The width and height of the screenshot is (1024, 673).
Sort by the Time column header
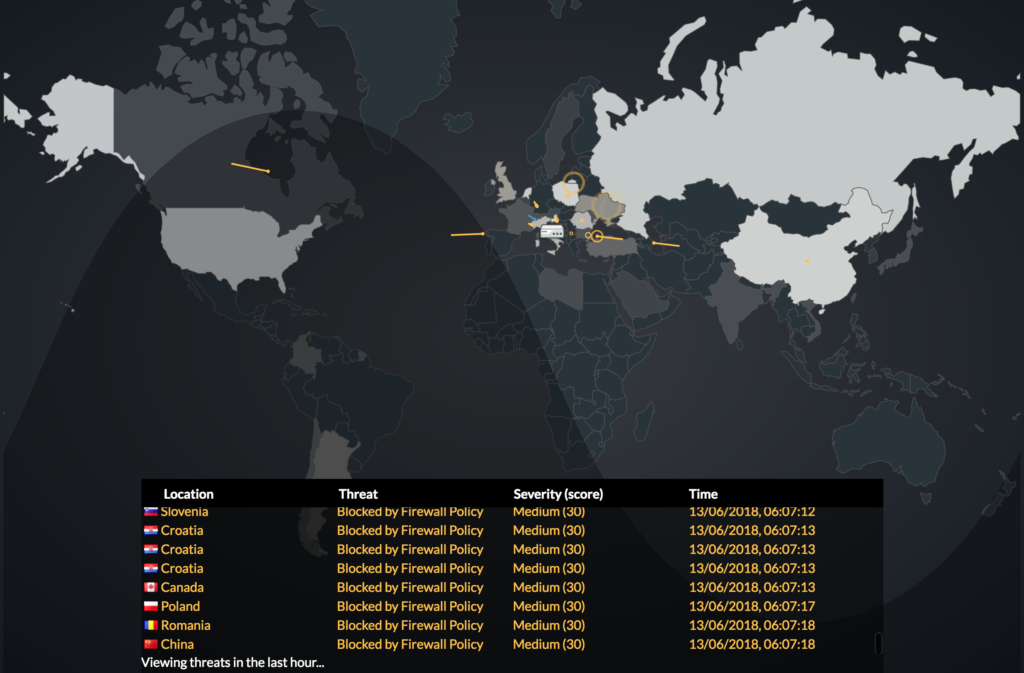[x=703, y=494]
